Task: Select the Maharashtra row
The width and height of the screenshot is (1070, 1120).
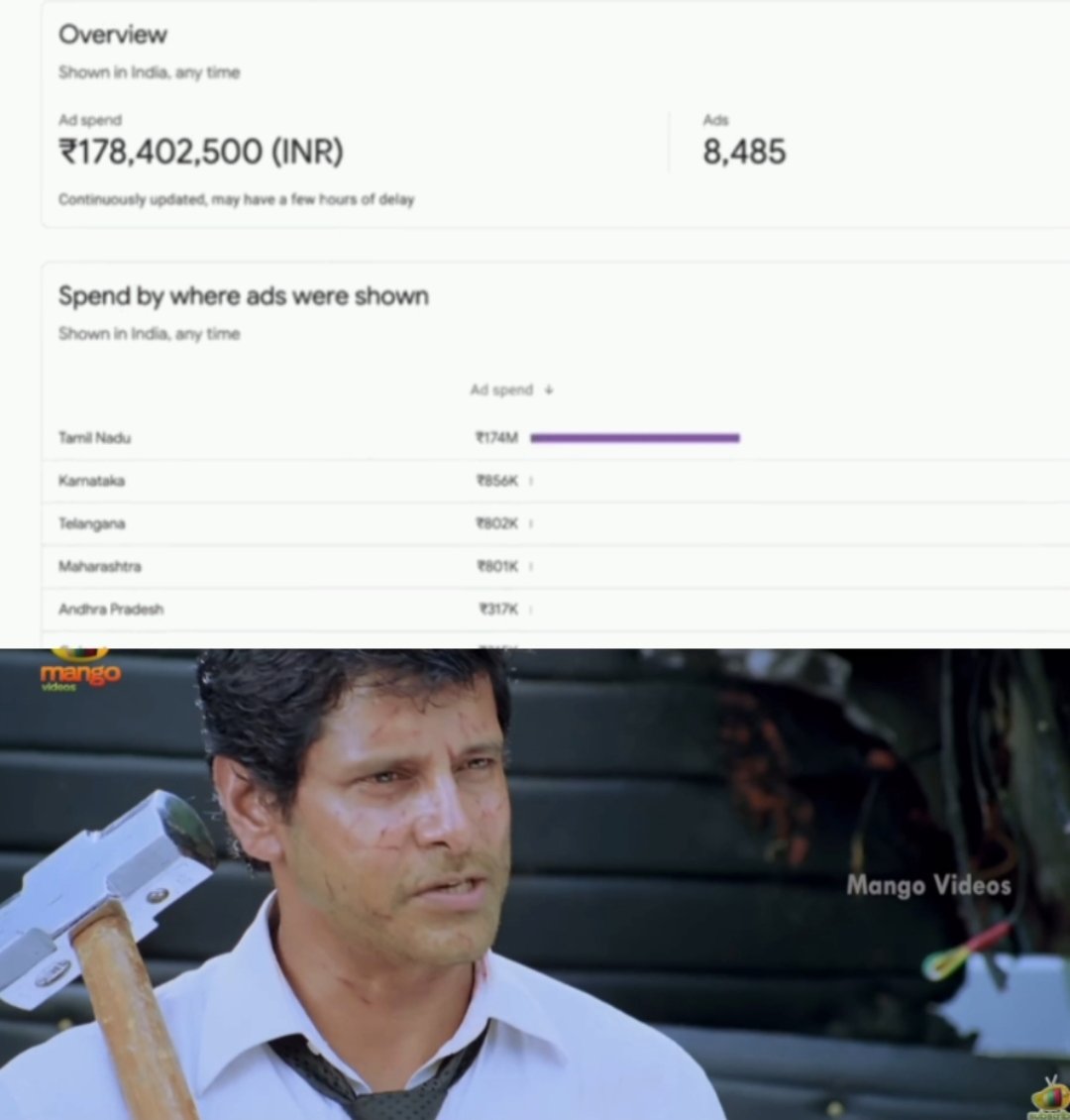Action: [556, 566]
